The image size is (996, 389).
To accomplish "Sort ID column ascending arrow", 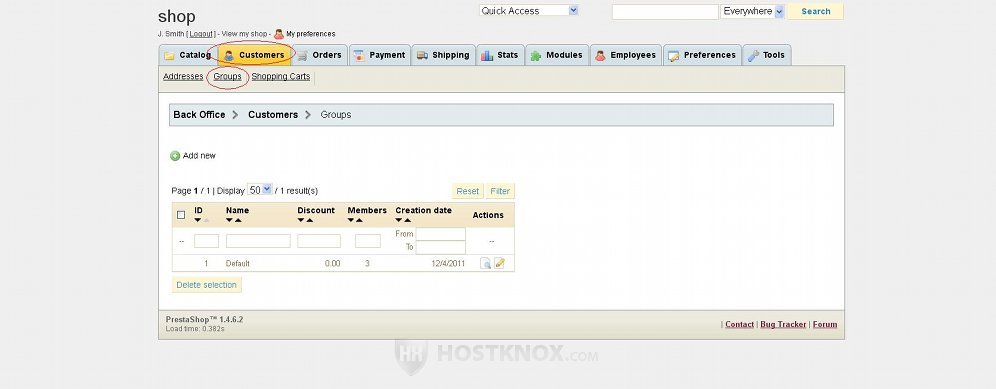I will [206, 221].
